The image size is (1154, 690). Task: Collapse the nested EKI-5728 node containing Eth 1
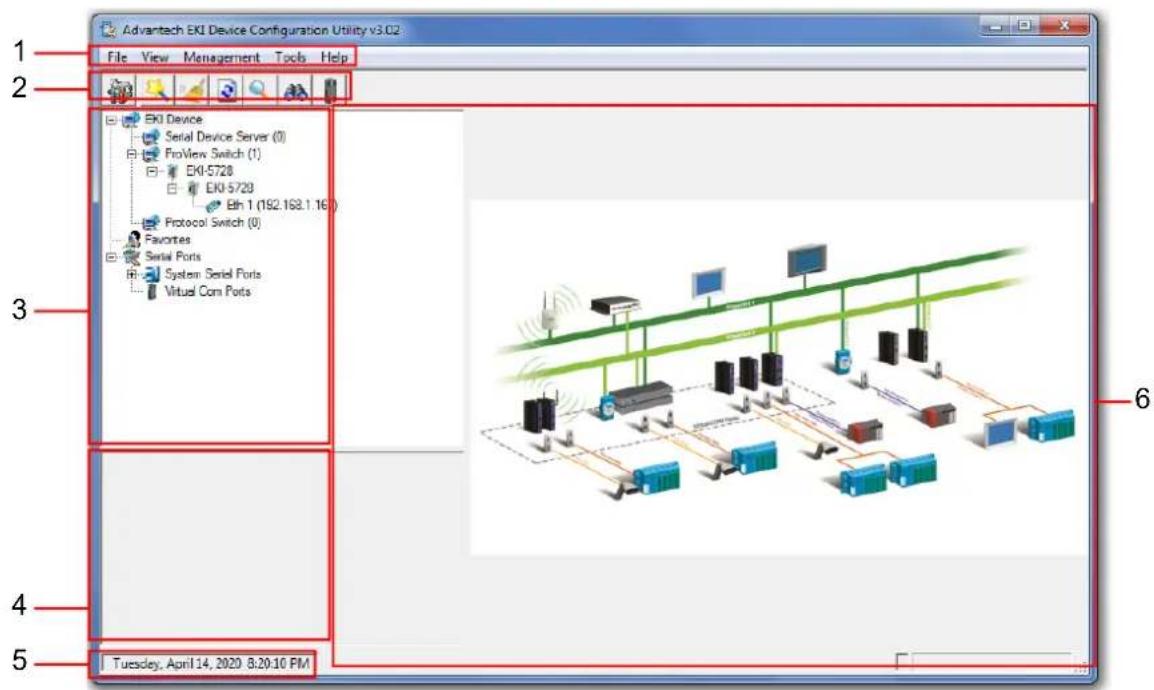point(171,188)
